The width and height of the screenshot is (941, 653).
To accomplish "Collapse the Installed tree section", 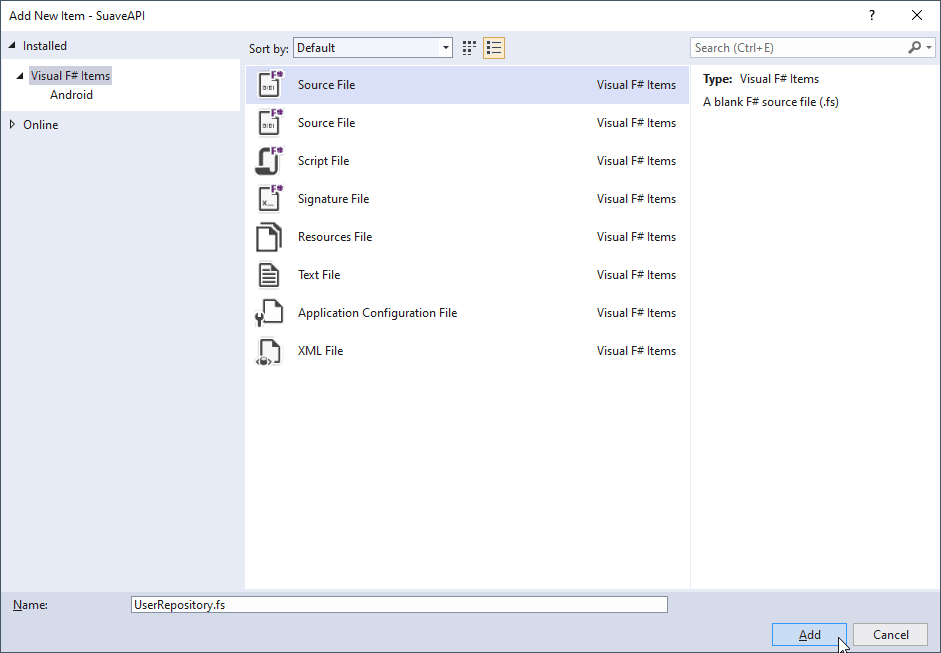I will point(12,46).
